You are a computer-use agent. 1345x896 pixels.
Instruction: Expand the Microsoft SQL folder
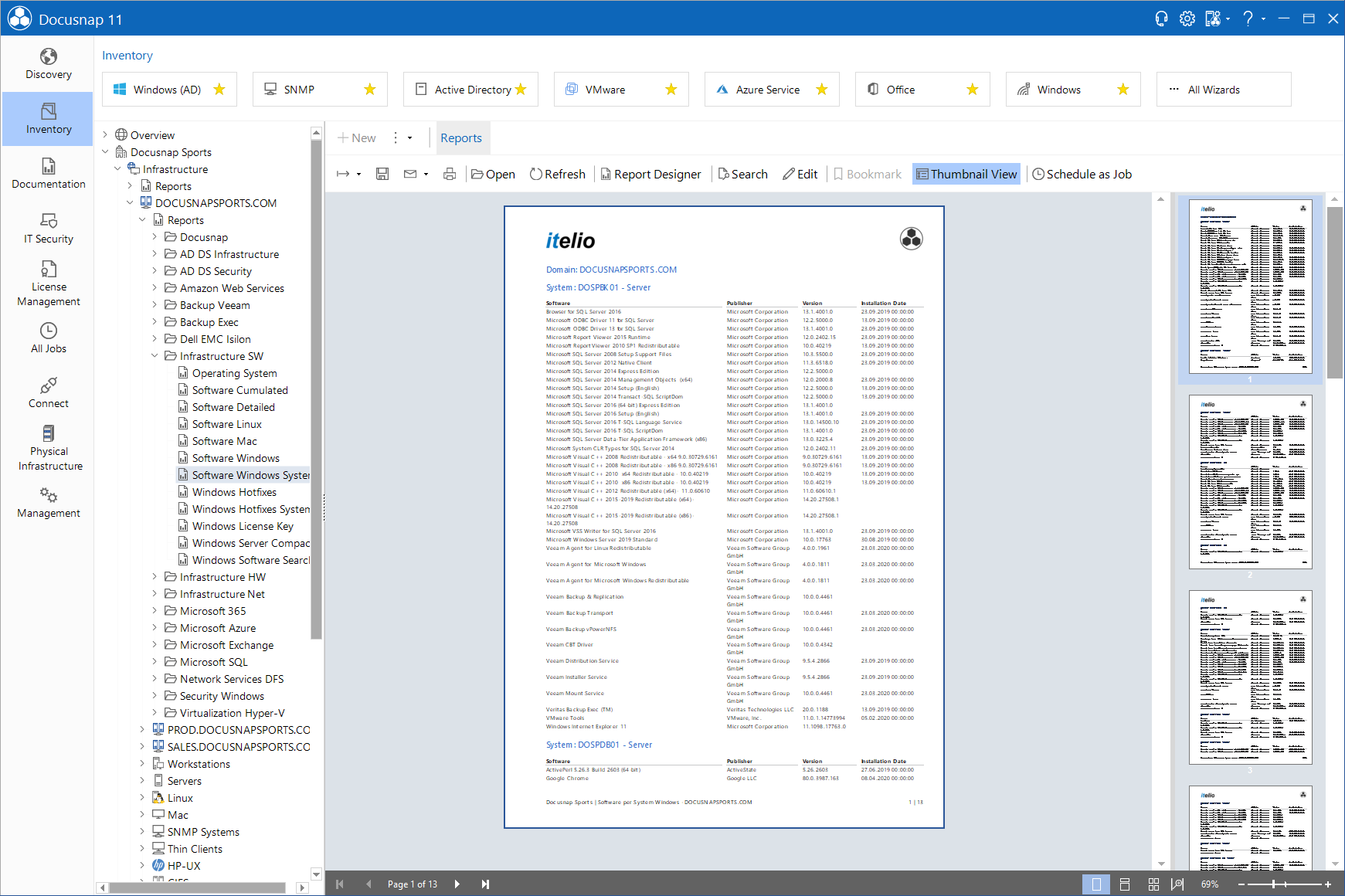tap(155, 662)
